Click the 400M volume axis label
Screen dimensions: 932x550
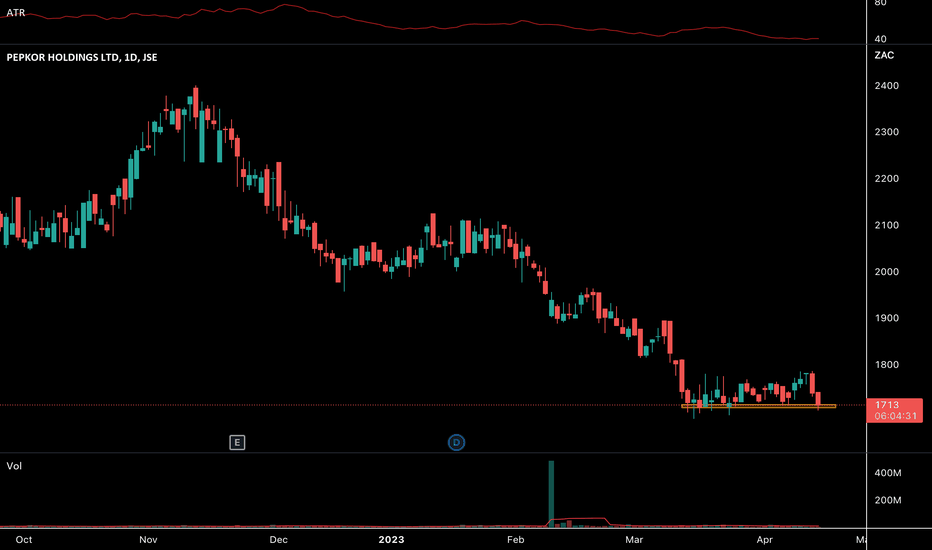(887, 473)
